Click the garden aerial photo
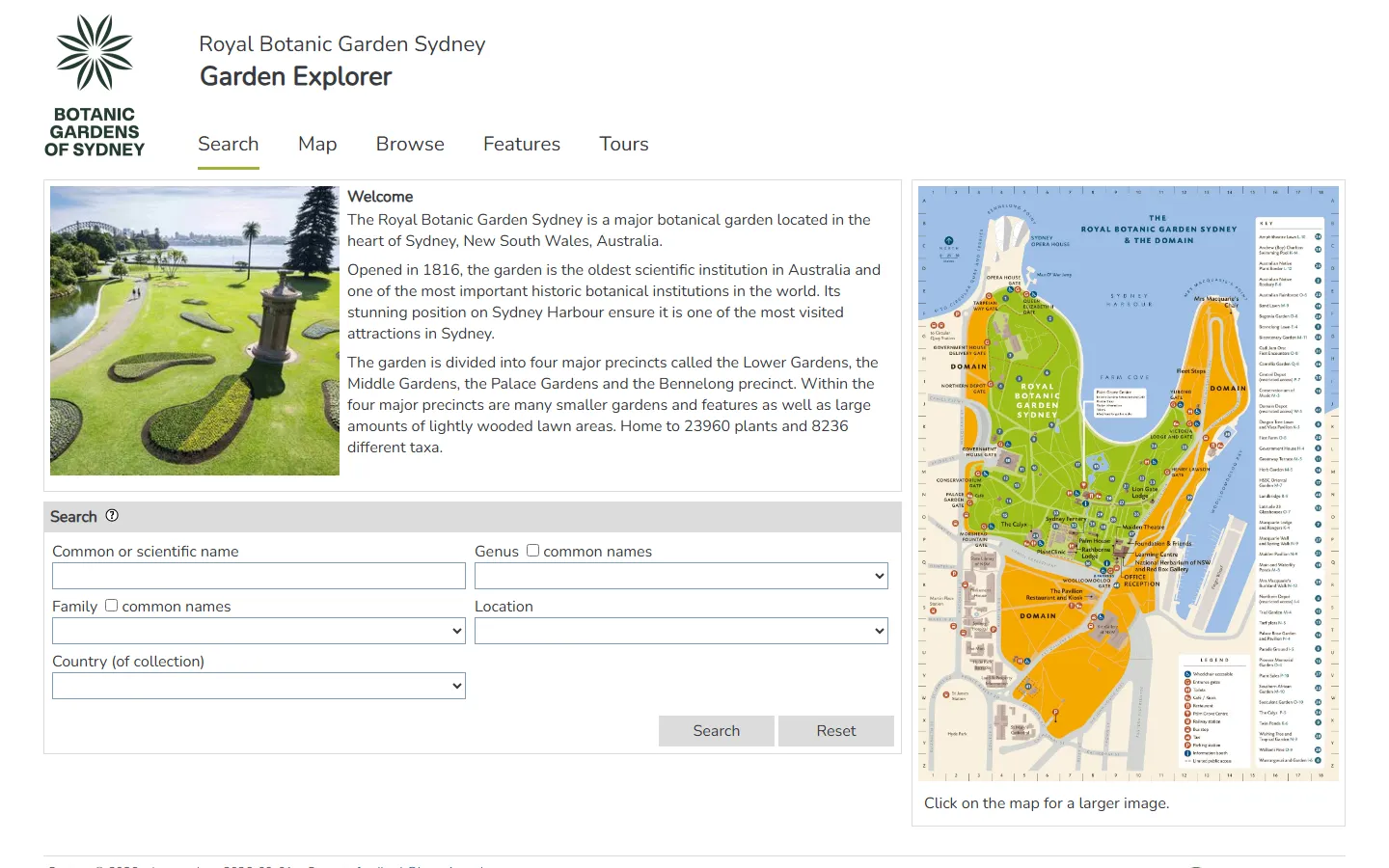 coord(195,331)
